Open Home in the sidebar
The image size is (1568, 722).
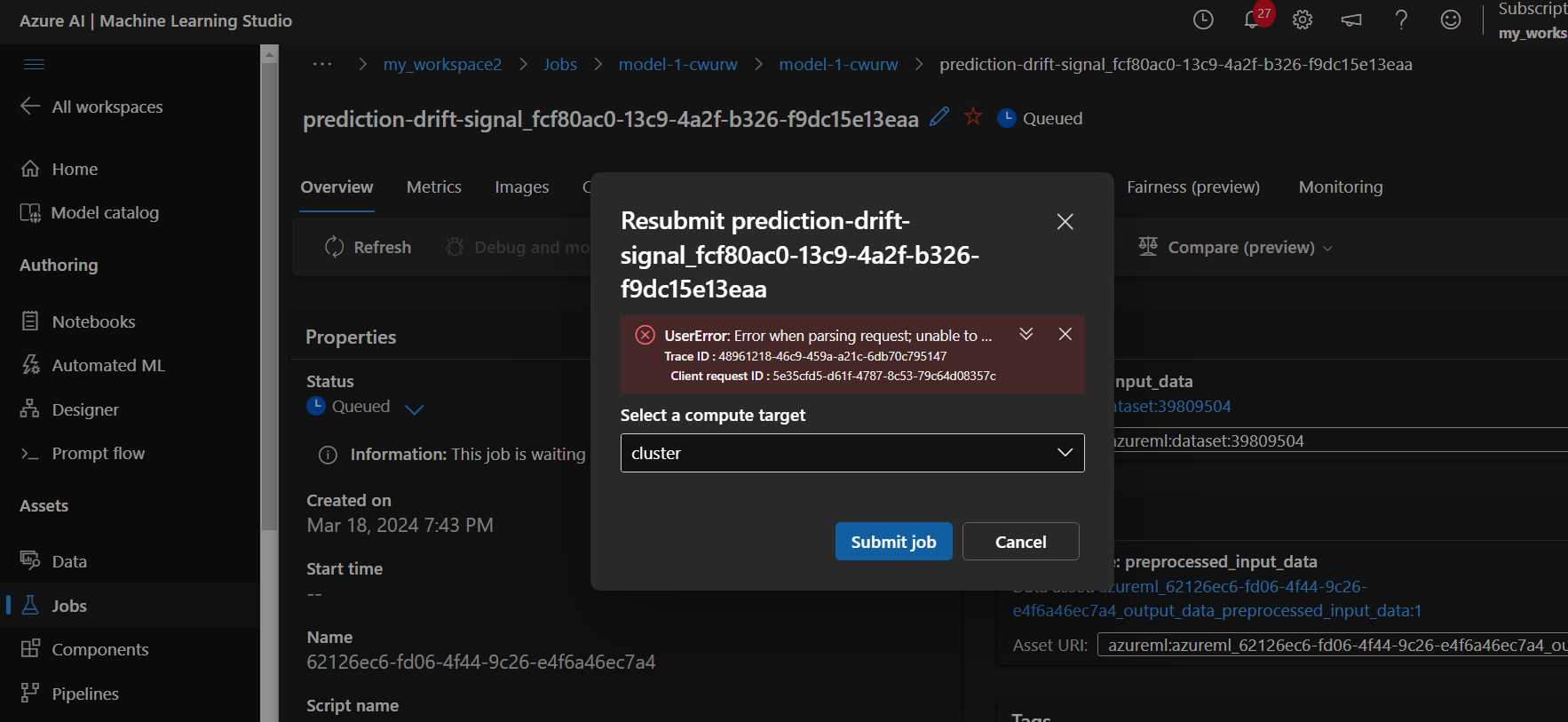point(60,169)
